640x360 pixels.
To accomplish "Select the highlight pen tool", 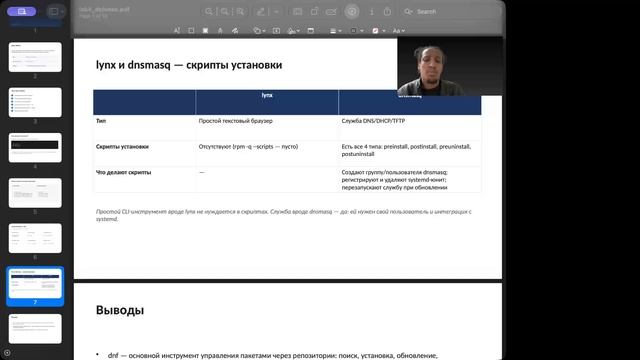I will tap(260, 12).
